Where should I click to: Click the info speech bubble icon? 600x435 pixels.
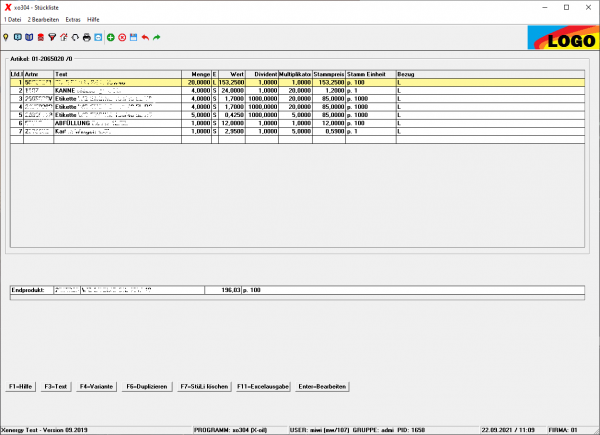point(18,37)
